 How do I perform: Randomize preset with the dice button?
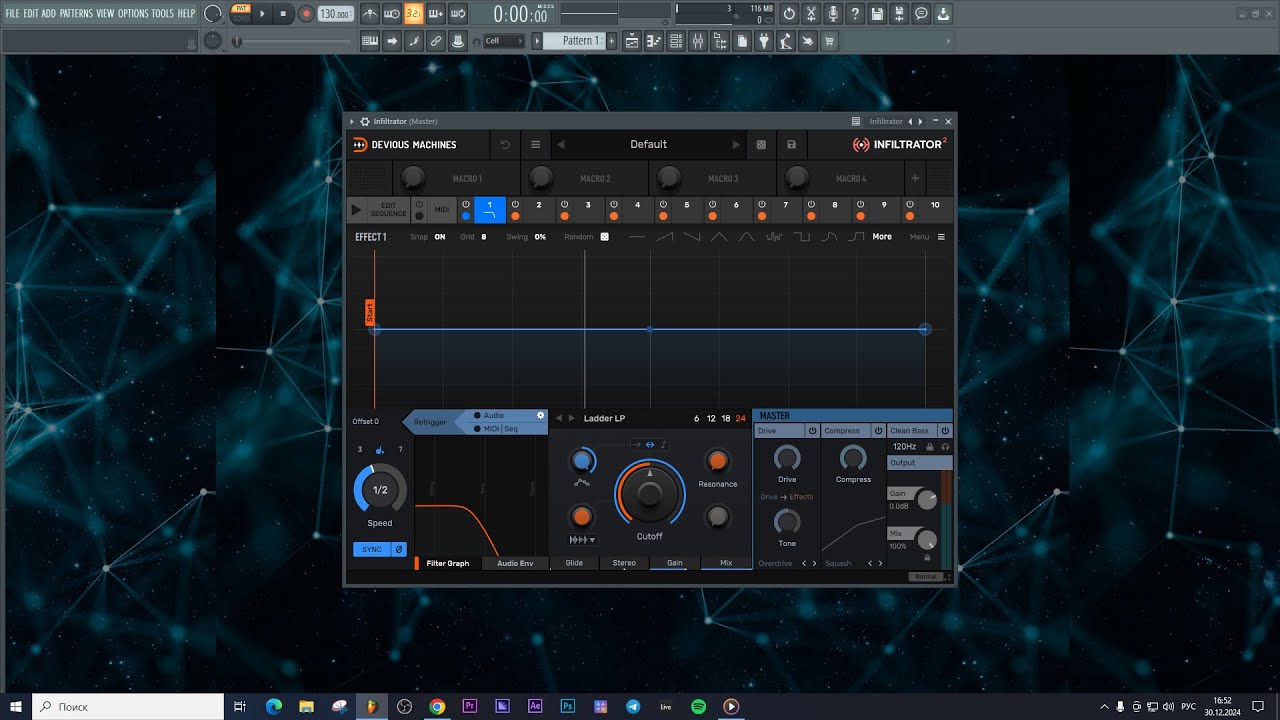[761, 144]
